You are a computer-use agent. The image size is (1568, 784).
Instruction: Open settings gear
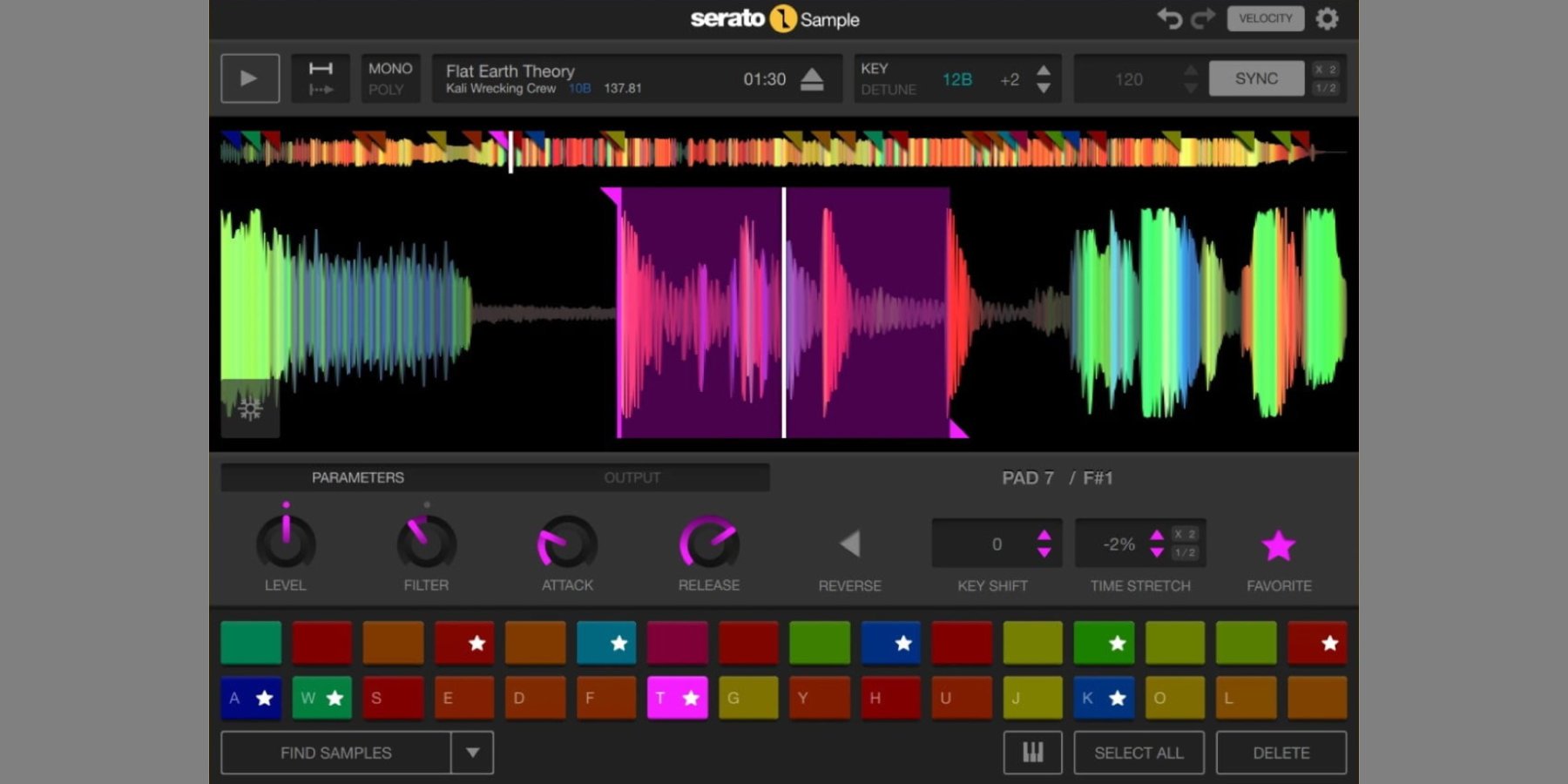pyautogui.click(x=1327, y=18)
